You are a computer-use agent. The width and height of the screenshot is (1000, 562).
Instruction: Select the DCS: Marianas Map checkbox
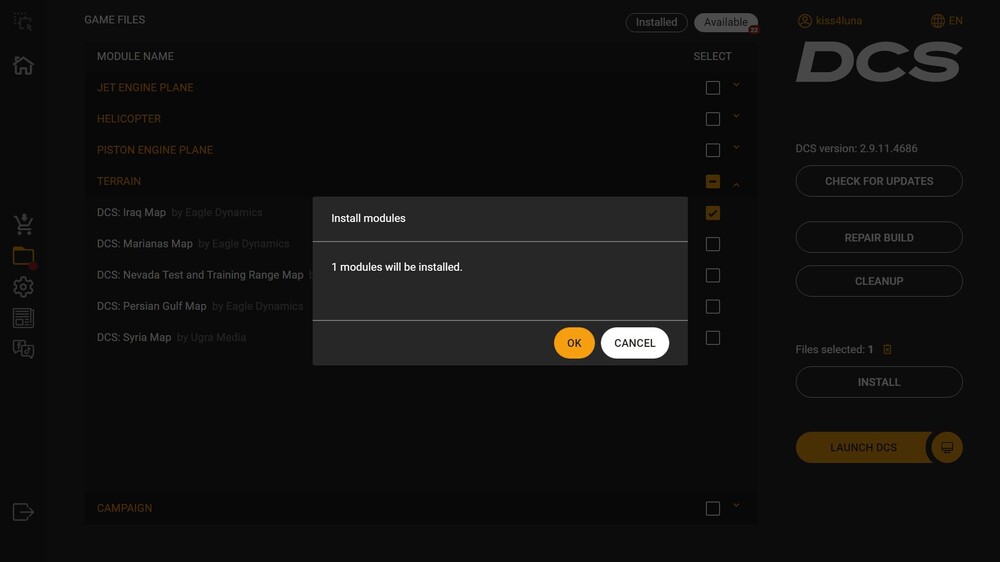[713, 244]
